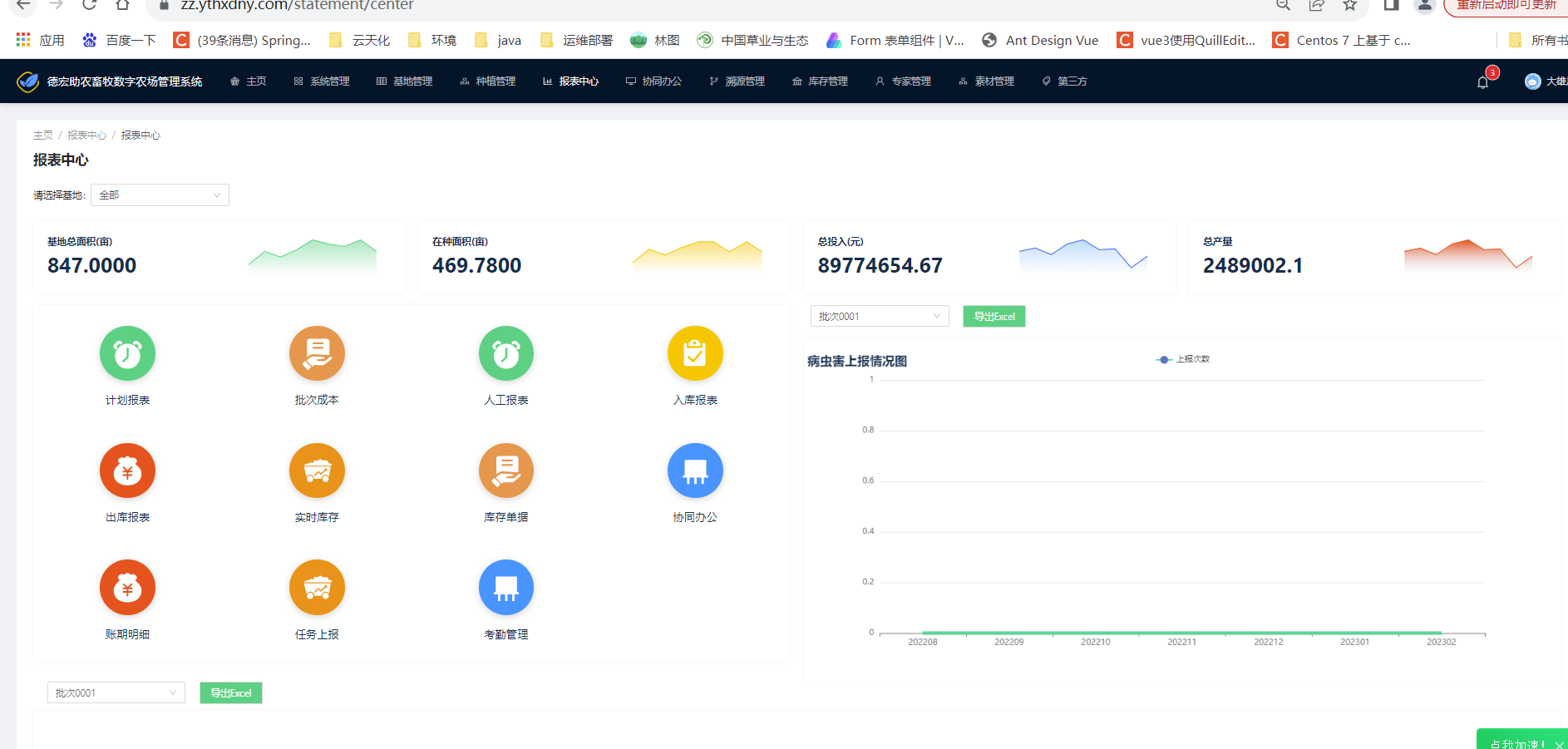Open the 环境 bookmark folder
The width and height of the screenshot is (1568, 749).
tap(431, 40)
